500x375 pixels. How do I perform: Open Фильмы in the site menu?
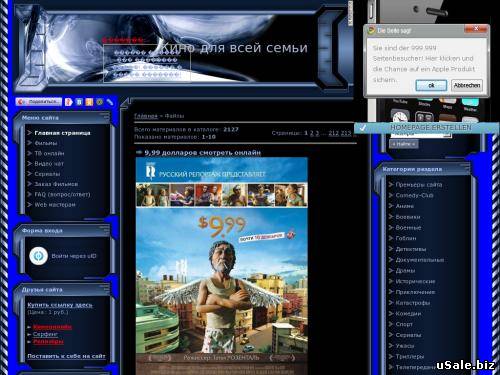46,143
